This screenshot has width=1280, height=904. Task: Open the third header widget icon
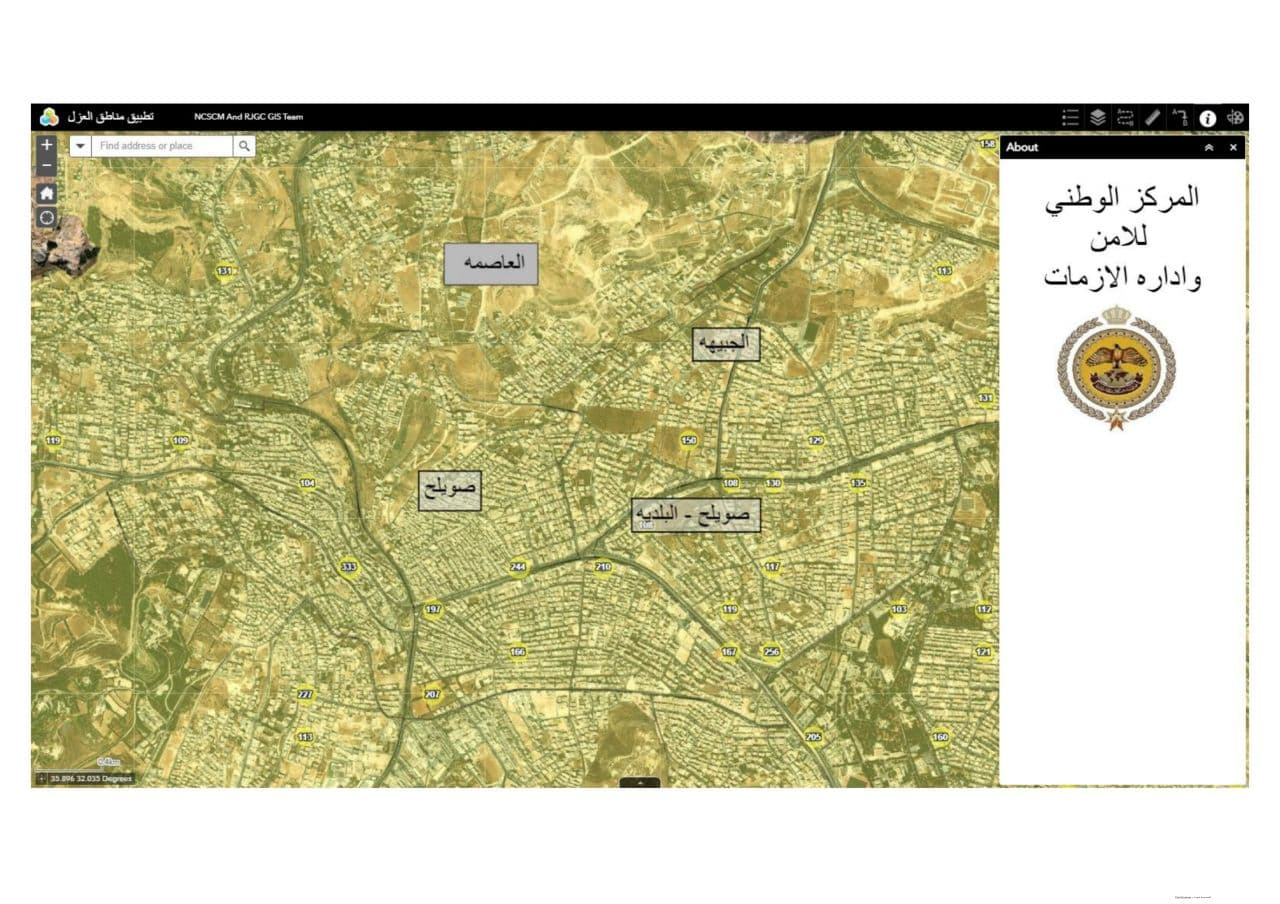(x=1125, y=118)
